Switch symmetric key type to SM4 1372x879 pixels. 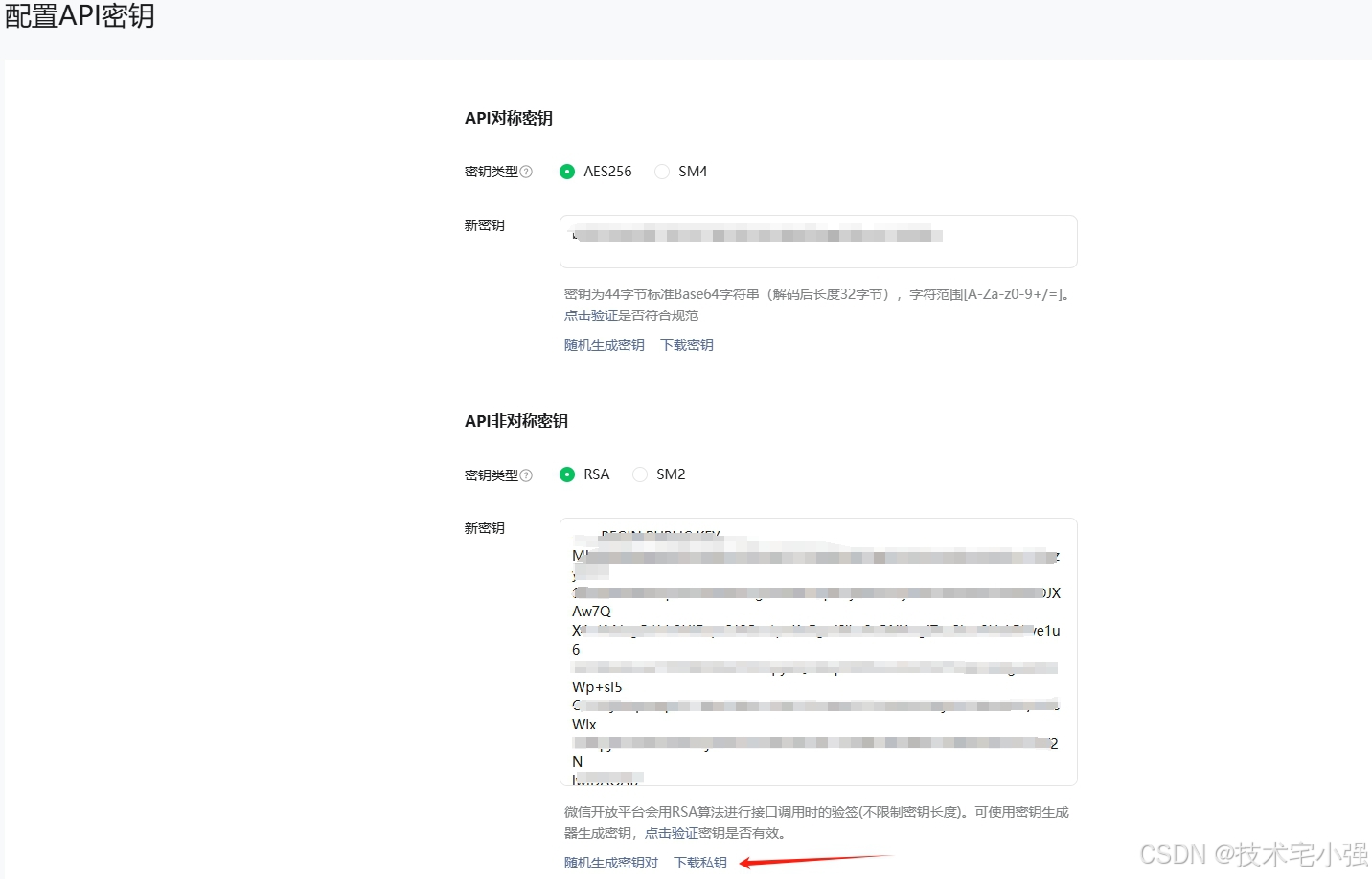coord(662,171)
